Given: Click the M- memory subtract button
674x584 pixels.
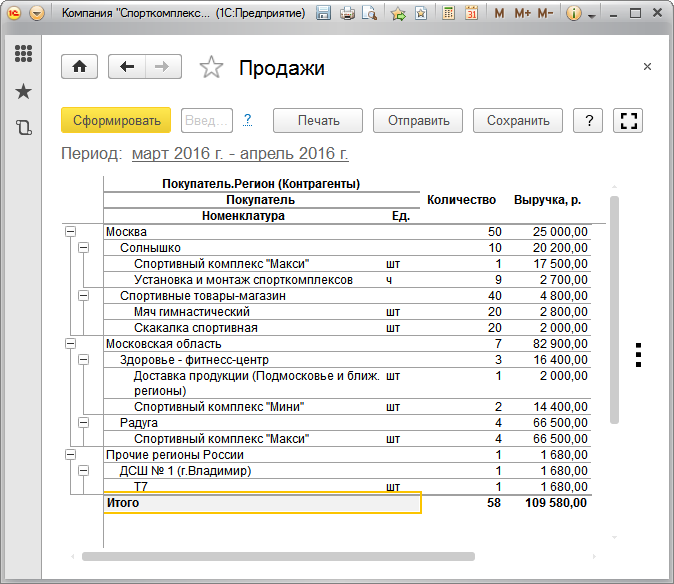Looking at the screenshot, I should (x=545, y=13).
